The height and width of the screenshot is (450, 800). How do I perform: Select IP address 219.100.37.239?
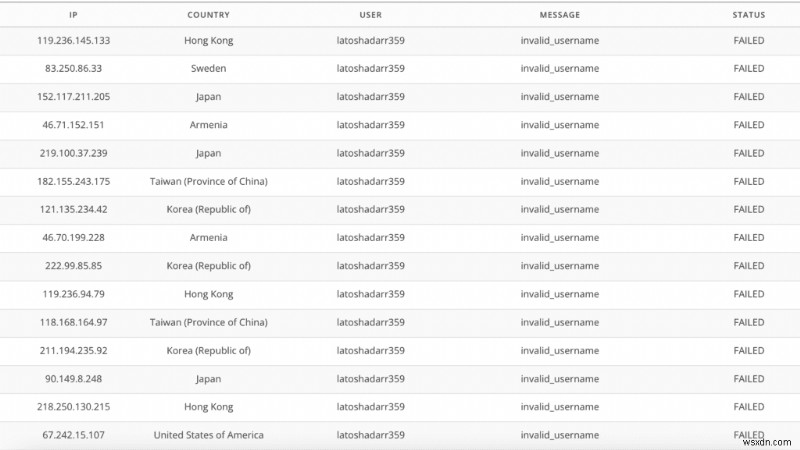(74, 153)
